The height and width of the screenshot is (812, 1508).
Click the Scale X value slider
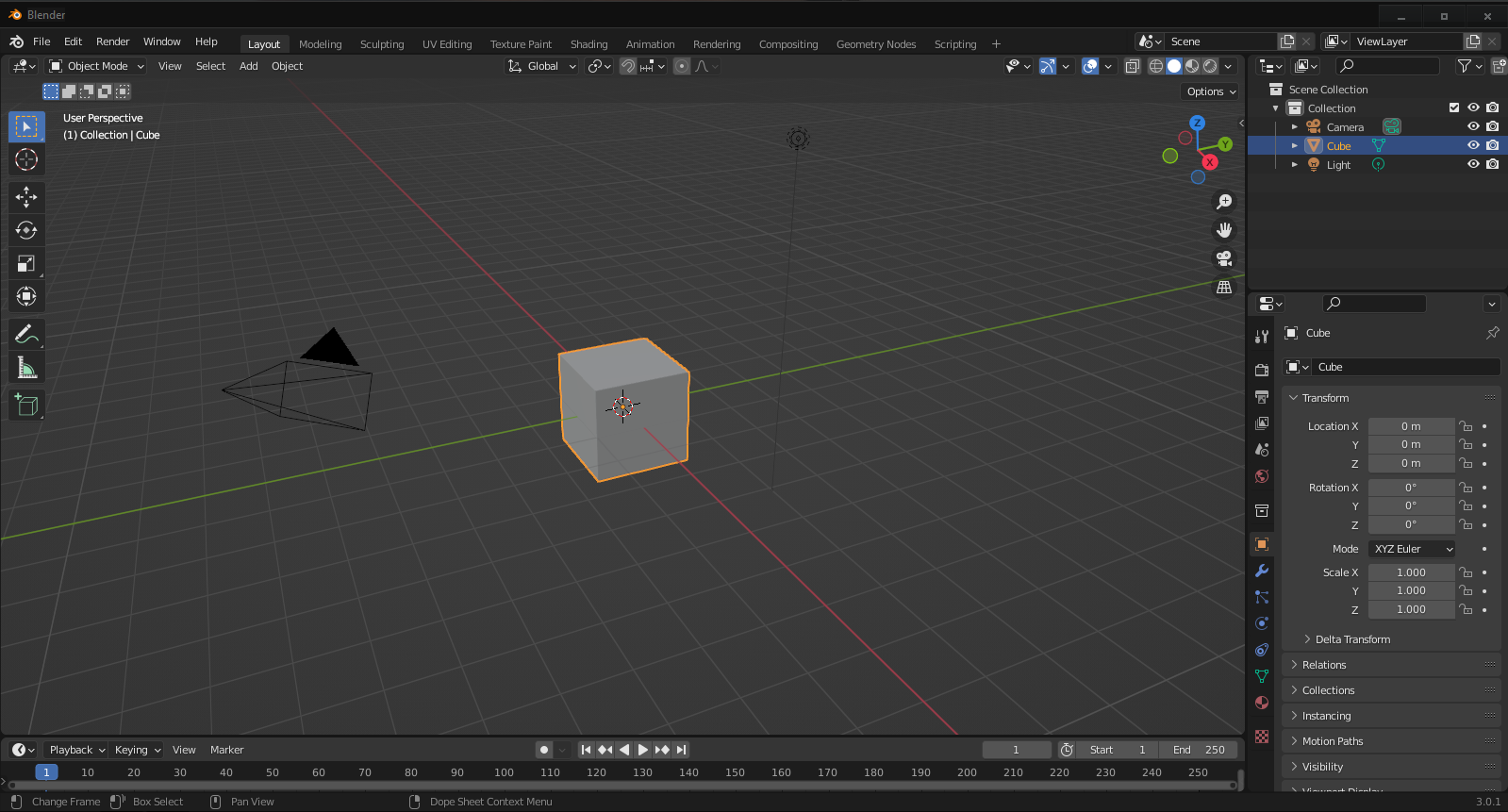tap(1411, 572)
